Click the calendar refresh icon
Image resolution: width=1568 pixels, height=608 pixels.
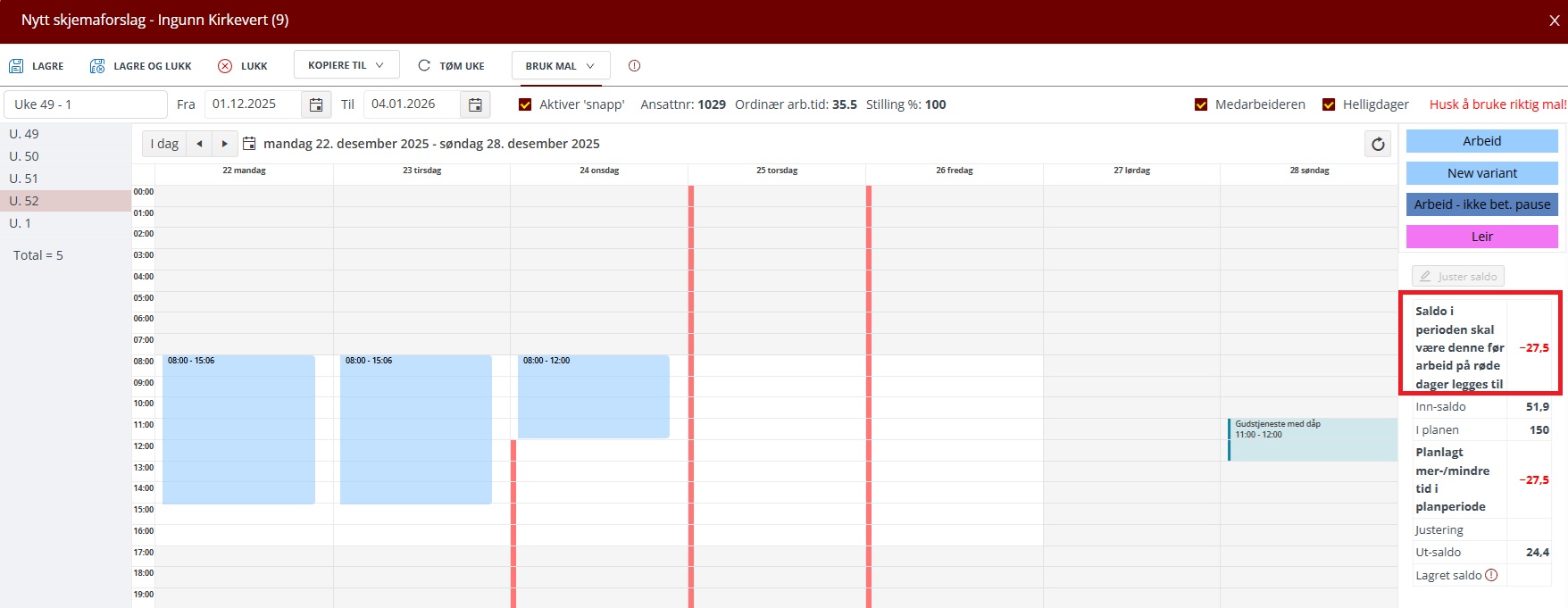(x=1378, y=144)
